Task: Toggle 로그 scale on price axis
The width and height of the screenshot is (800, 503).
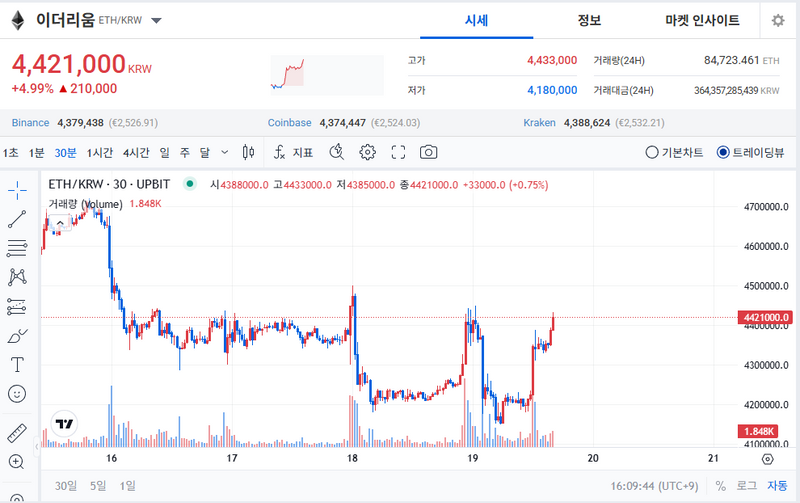Action: 746,486
